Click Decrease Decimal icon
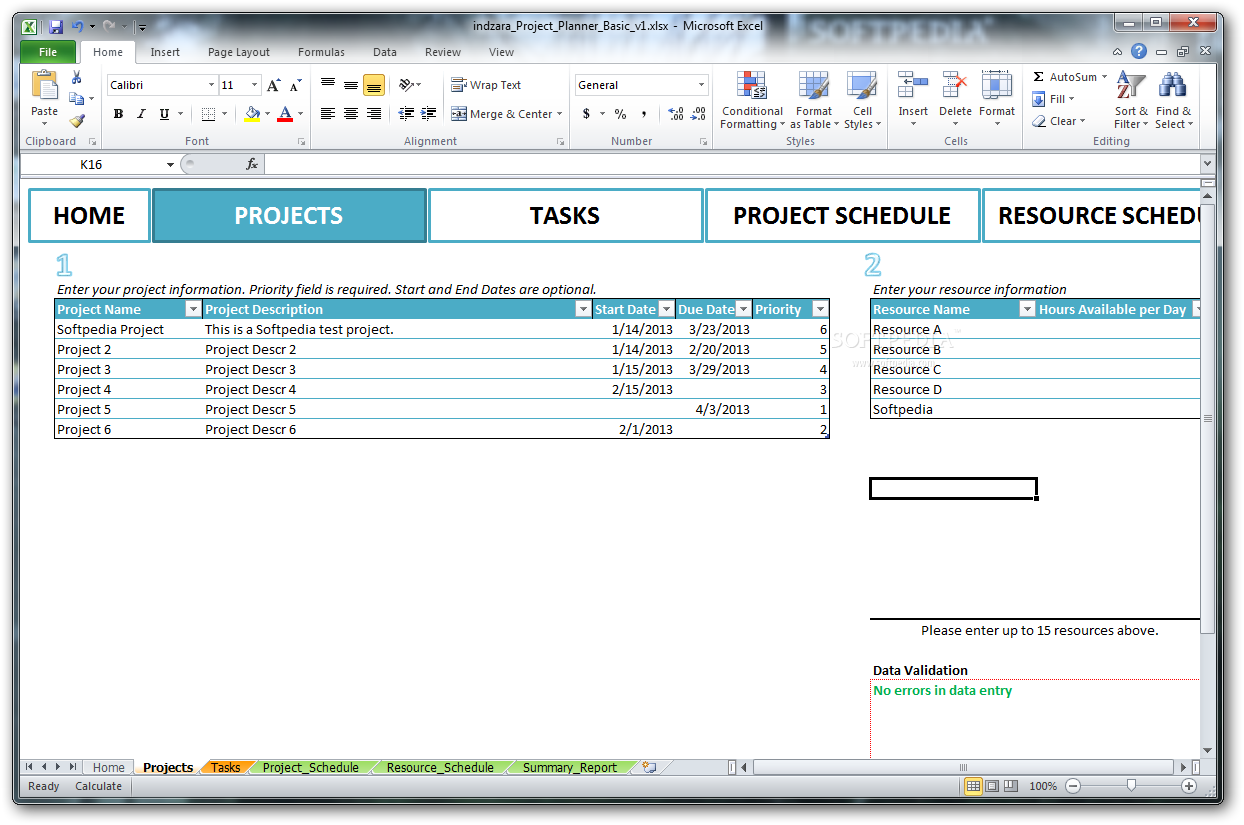 point(699,114)
